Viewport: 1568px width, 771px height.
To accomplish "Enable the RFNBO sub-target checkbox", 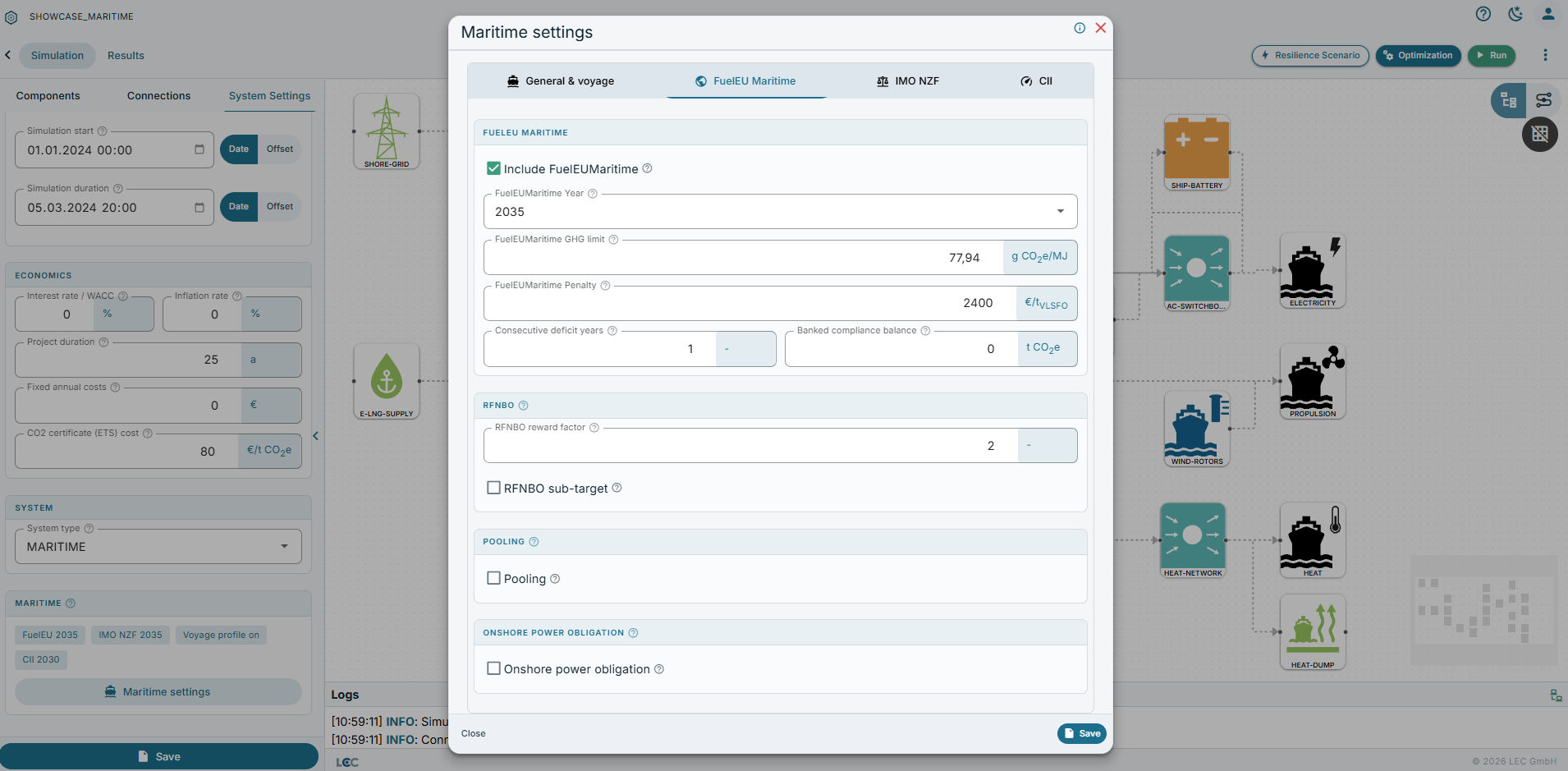I will (493, 488).
